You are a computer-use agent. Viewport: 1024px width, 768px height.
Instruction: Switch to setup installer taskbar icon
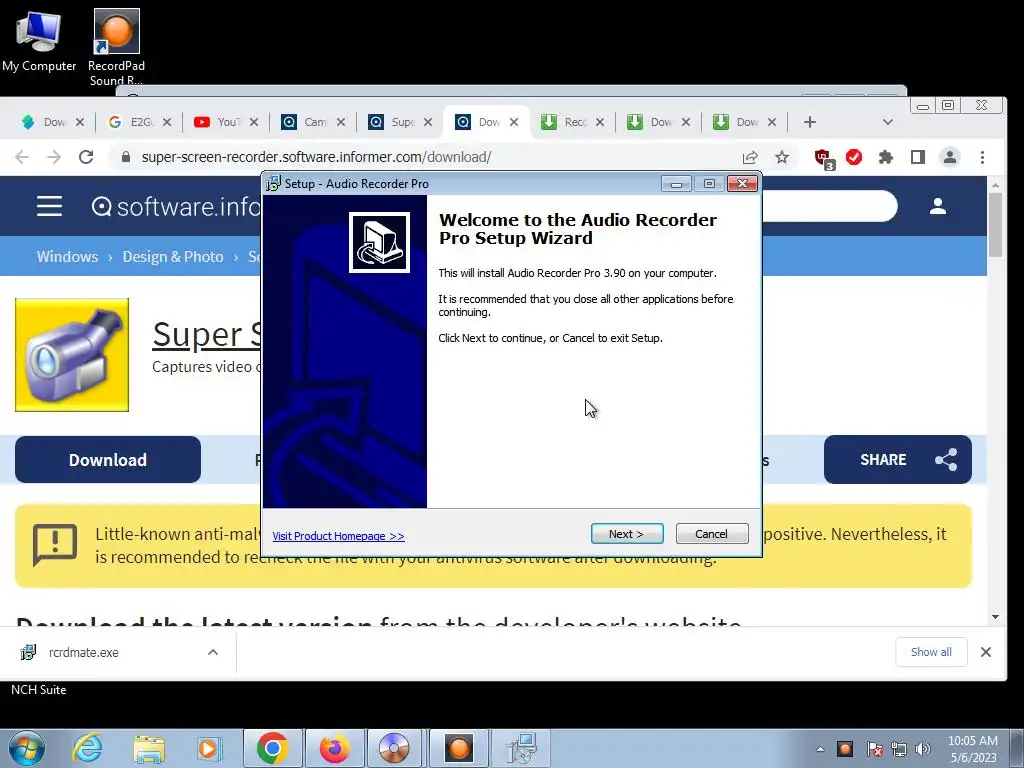(x=520, y=748)
